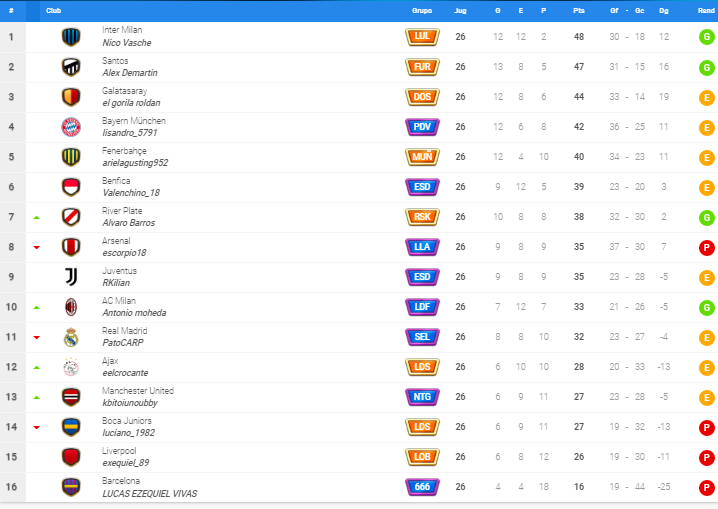The width and height of the screenshot is (718, 509).
Task: Sort table by Grupo column header
Action: pyautogui.click(x=422, y=11)
